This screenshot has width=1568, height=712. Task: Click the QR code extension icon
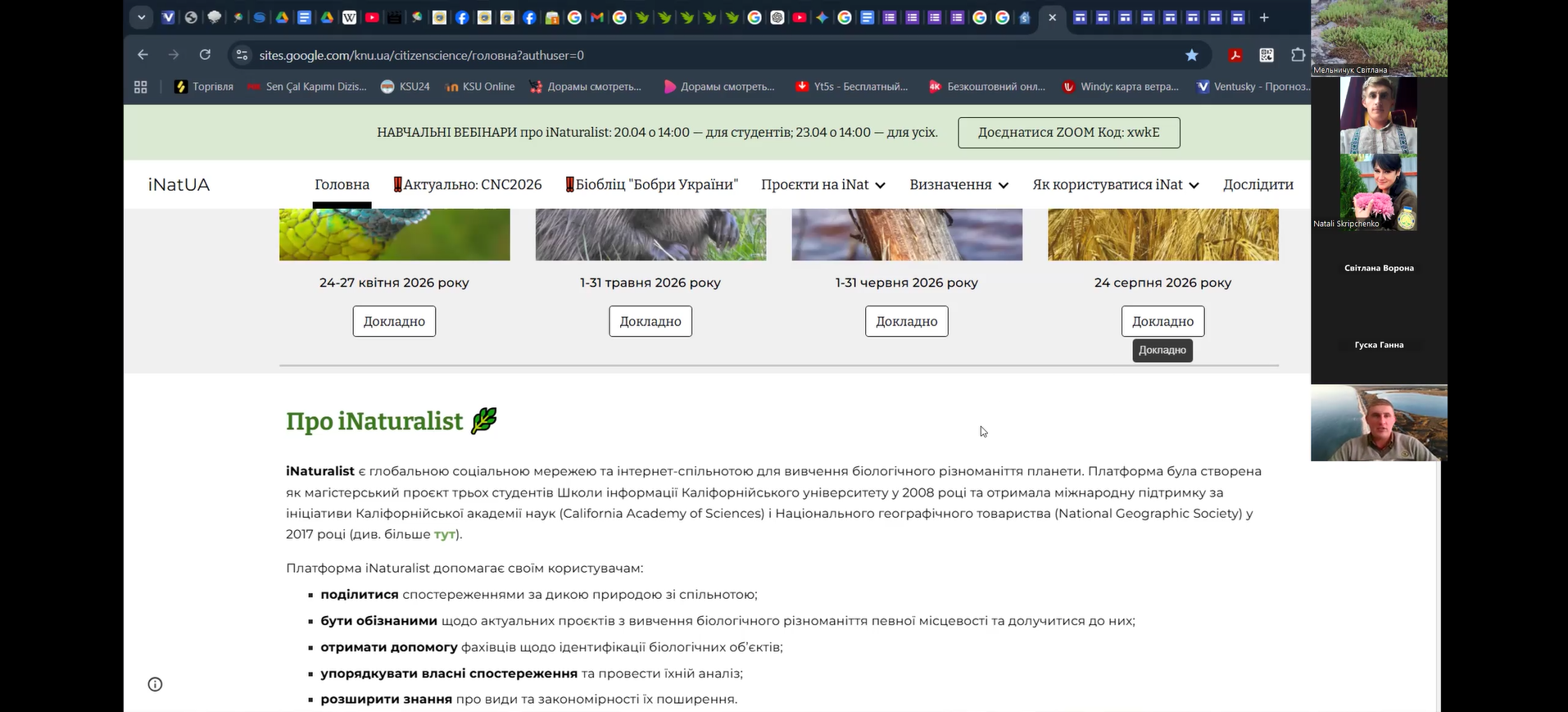pos(1267,55)
